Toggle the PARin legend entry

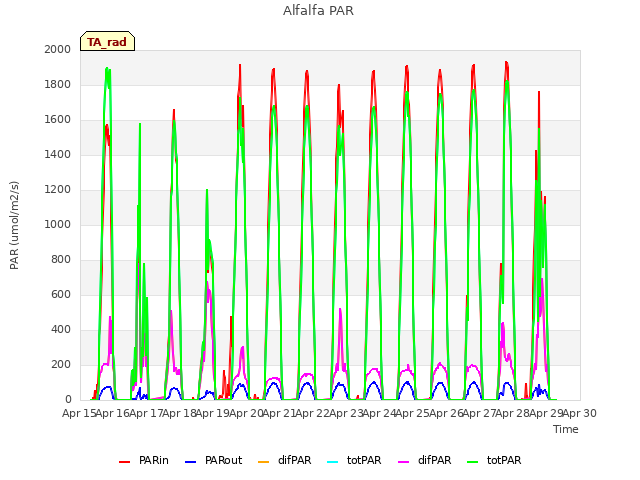(144, 460)
